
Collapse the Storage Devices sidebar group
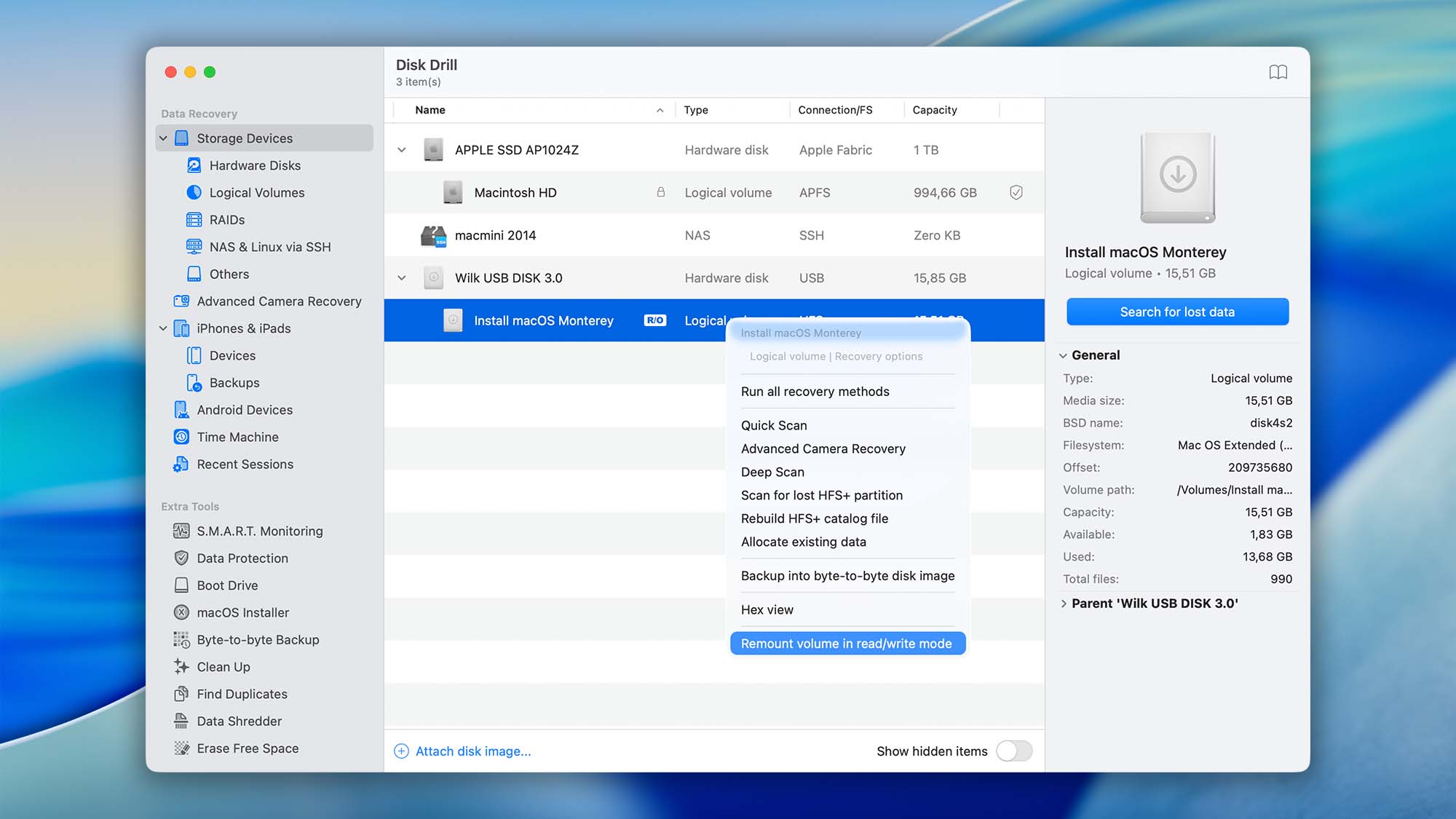(x=163, y=138)
